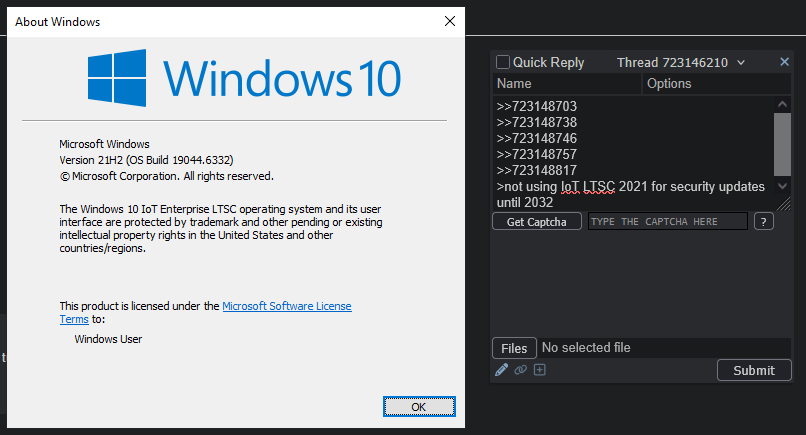Submit the quick reply post
The image size is (806, 435).
(x=754, y=370)
